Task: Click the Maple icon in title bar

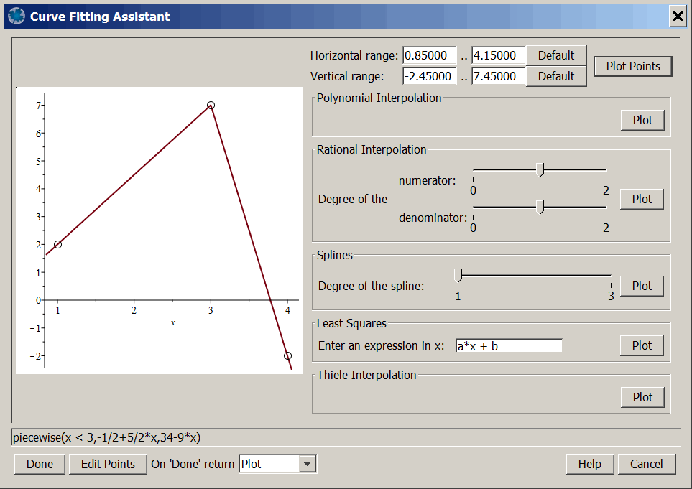Action: coord(15,16)
